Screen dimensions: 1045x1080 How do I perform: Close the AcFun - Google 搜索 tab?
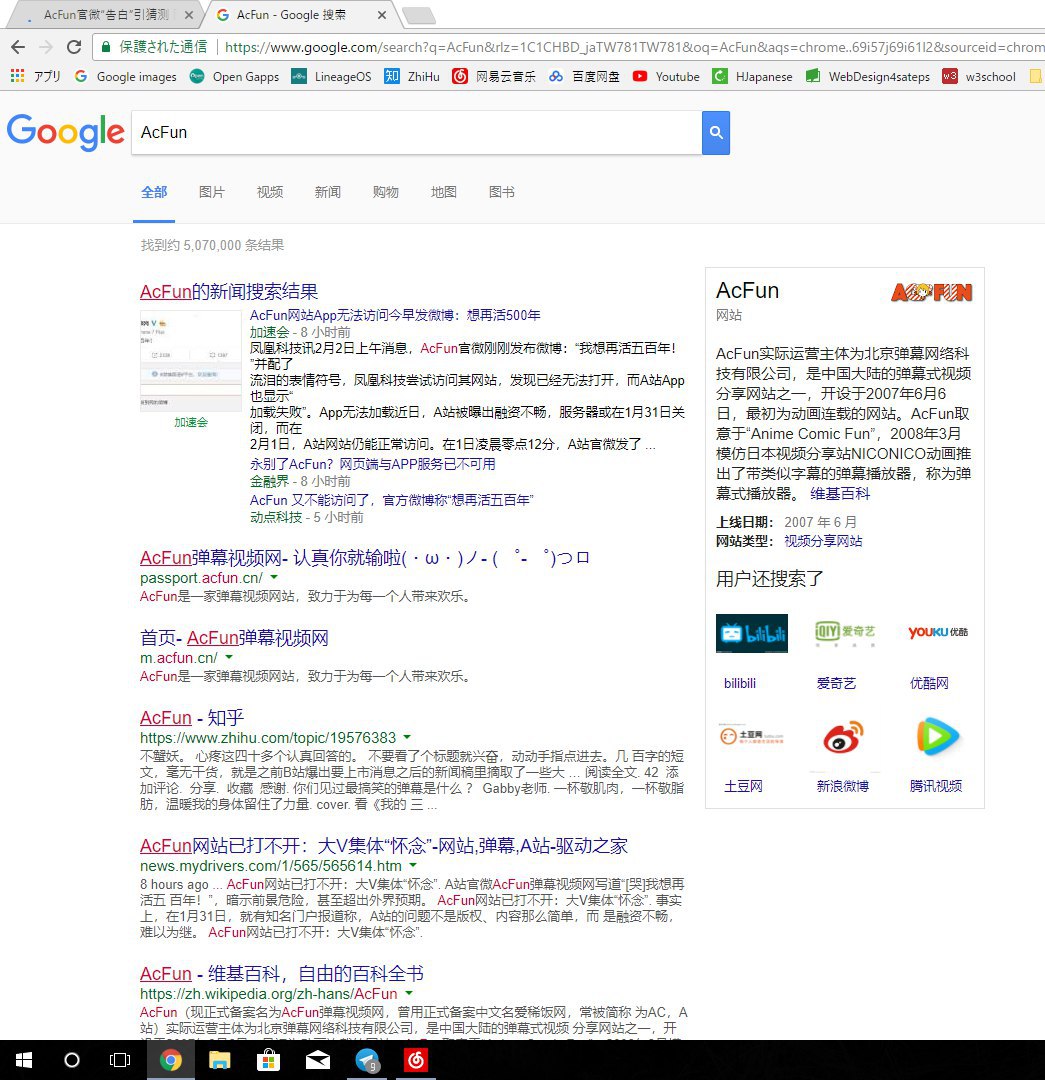coord(382,15)
